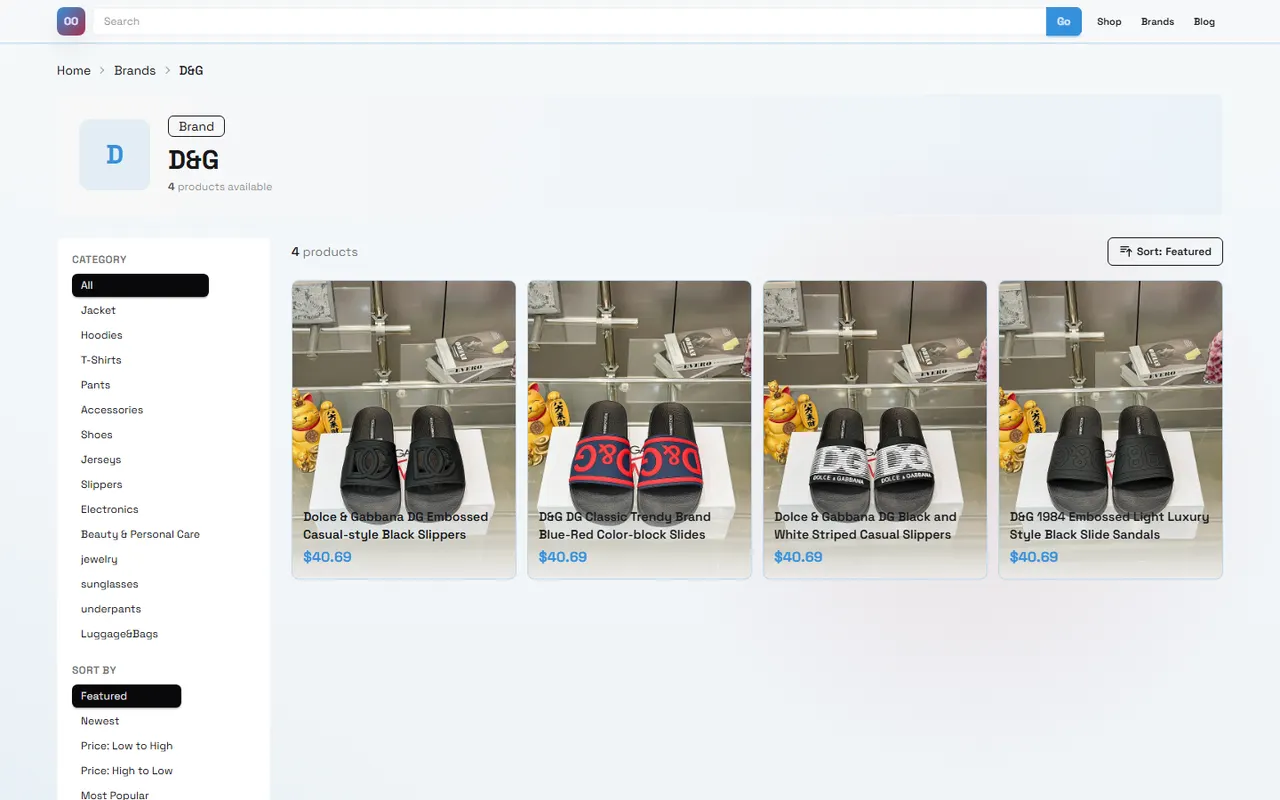
Task: Go to Brands breadcrumb link
Action: click(135, 70)
